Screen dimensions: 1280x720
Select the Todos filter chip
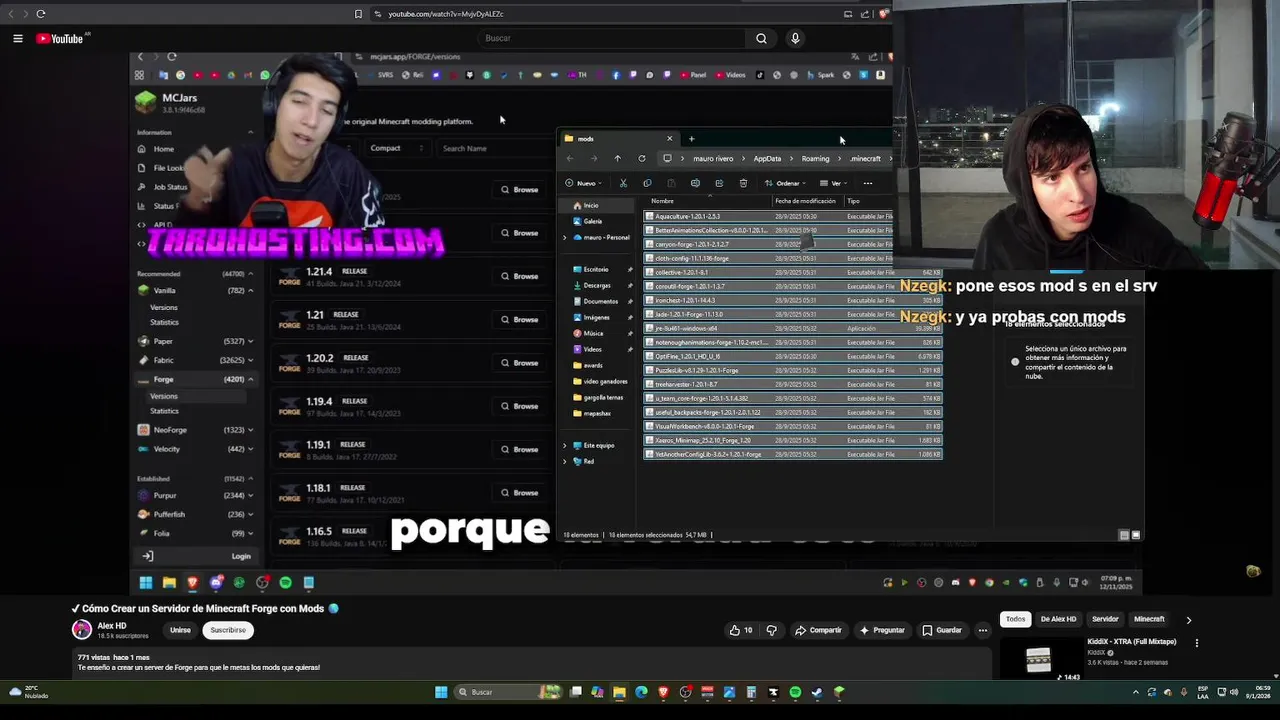tap(1015, 619)
